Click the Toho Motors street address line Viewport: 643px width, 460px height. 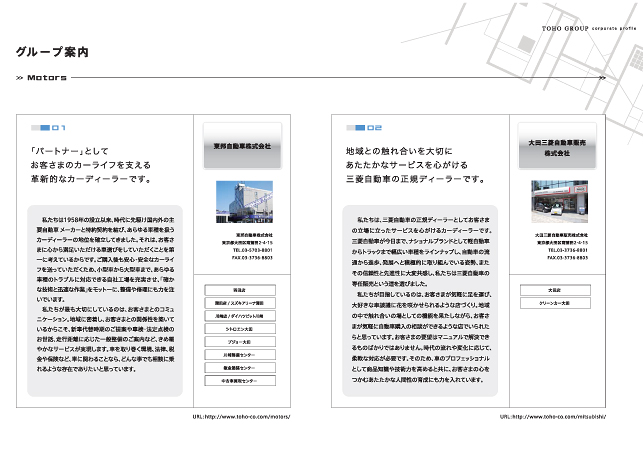pyautogui.click(x=247, y=243)
